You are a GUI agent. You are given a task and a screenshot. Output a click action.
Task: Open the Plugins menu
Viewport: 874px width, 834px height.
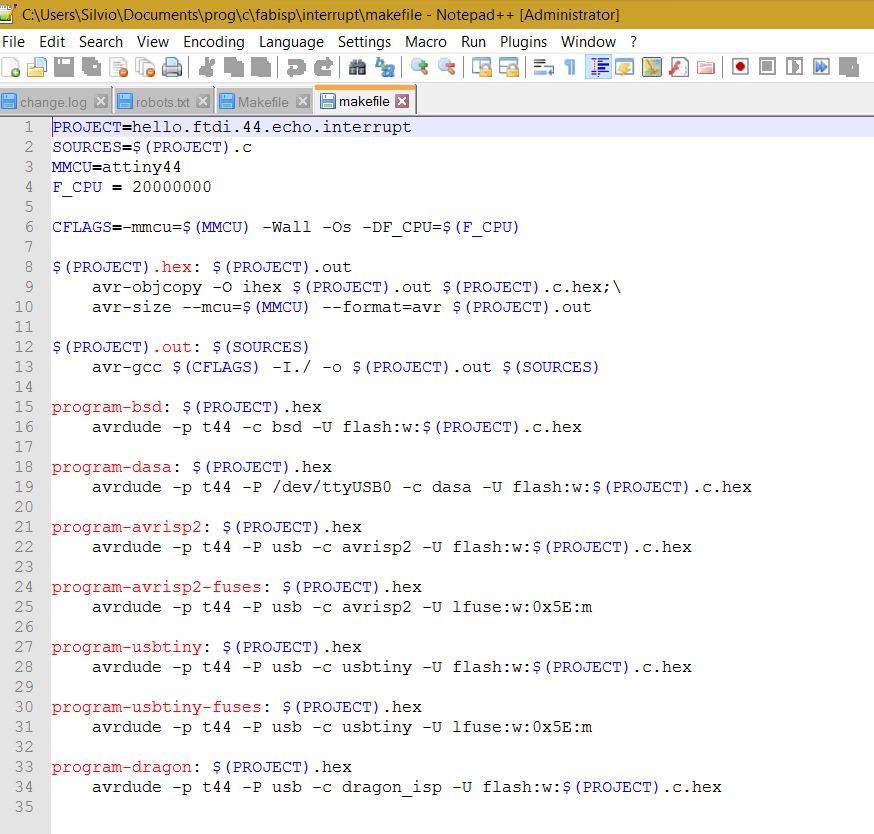click(523, 42)
